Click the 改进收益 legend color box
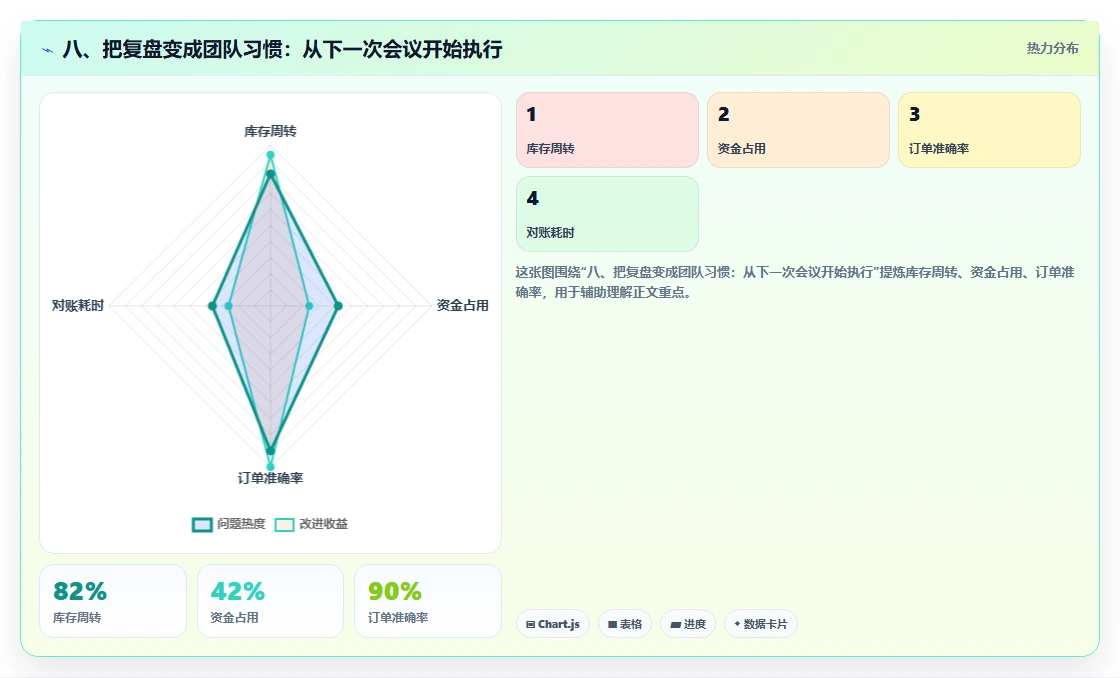1120x678 pixels. click(x=284, y=525)
